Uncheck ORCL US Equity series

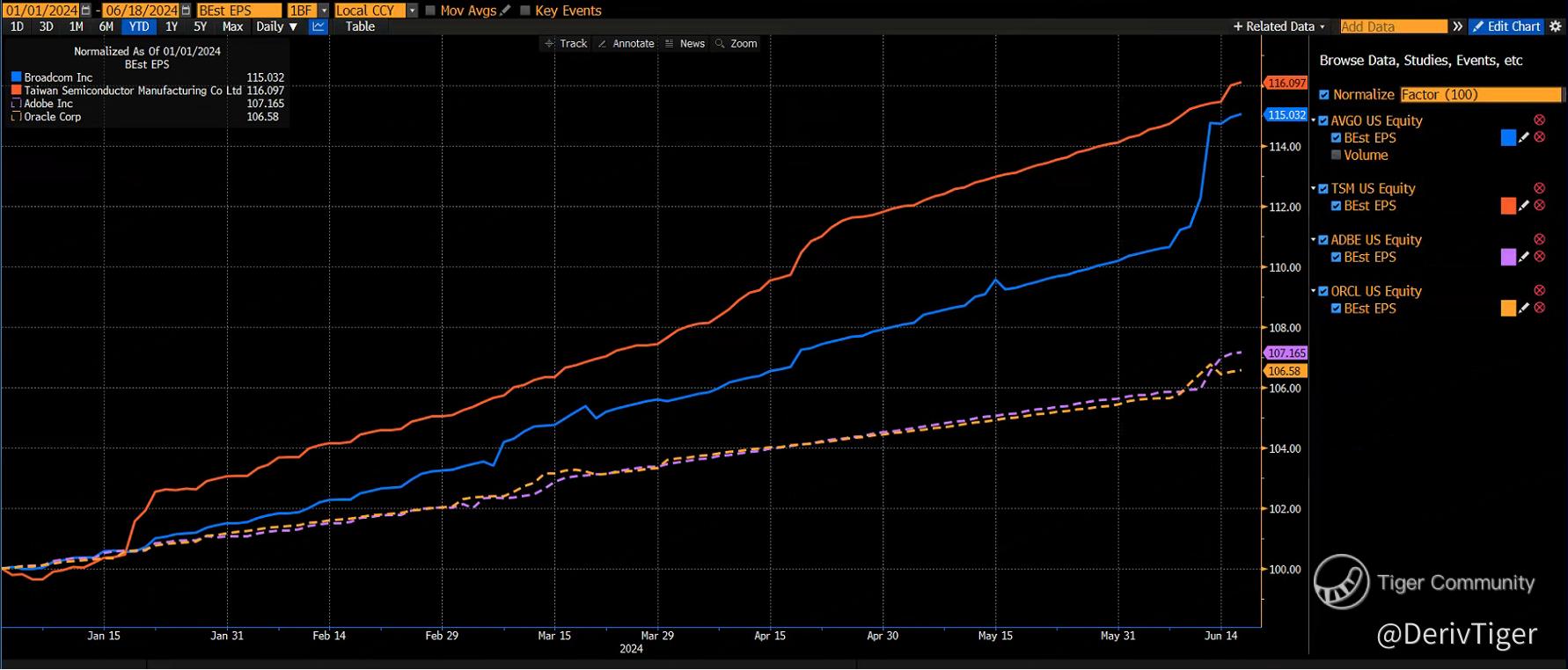click(1323, 291)
